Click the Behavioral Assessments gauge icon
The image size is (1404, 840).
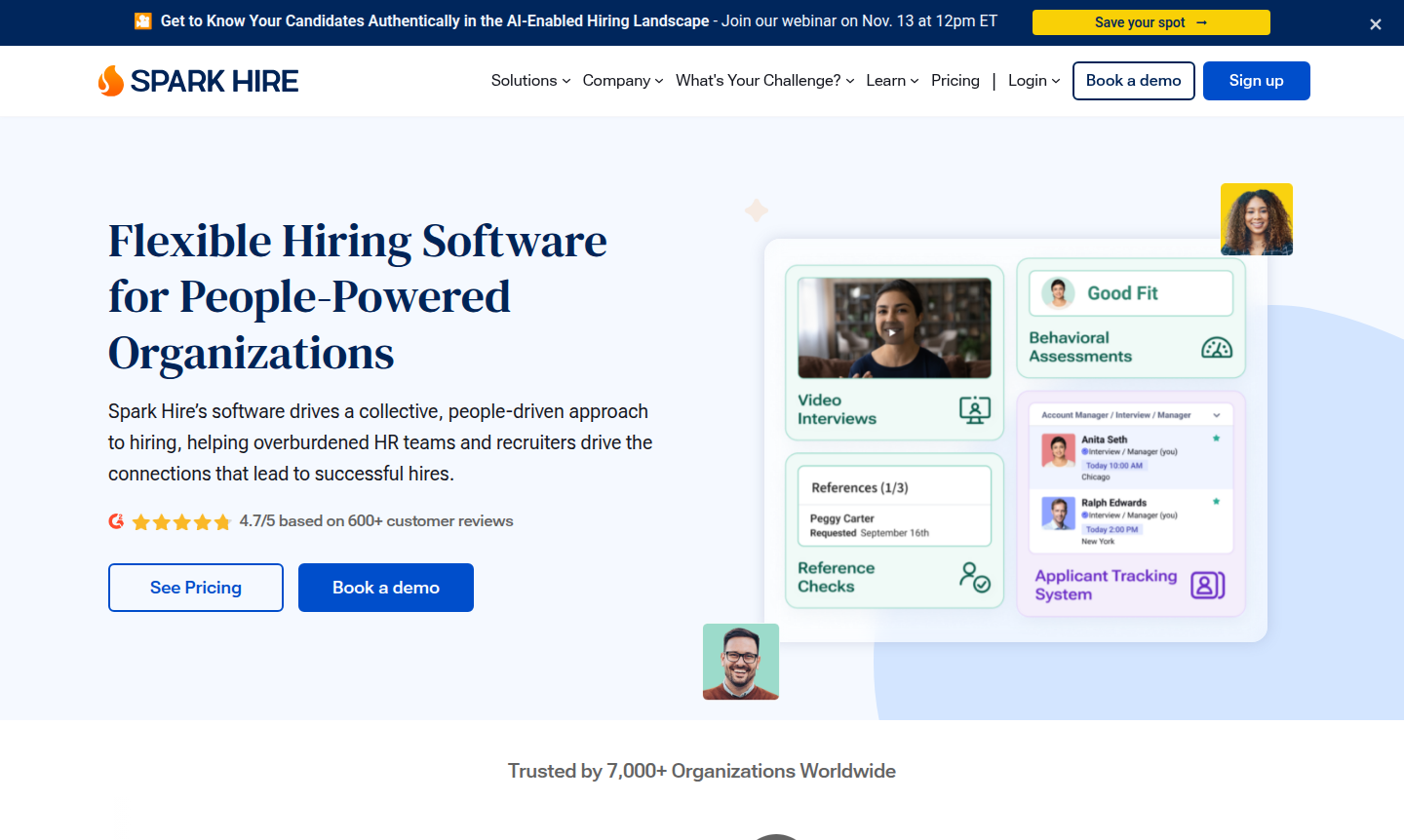(1216, 348)
